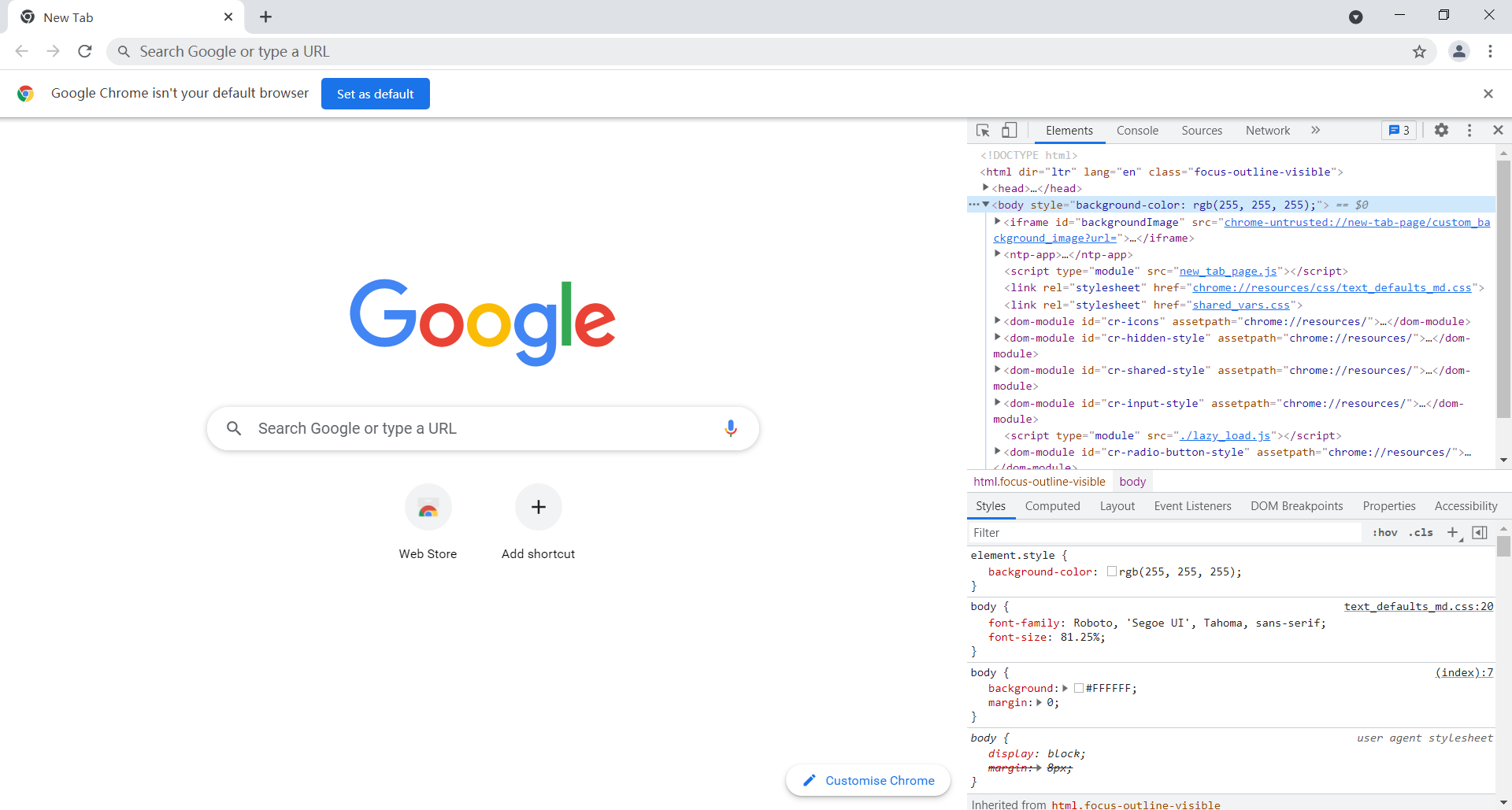This screenshot has width=1512, height=810.
Task: Expand the cr-radio-button-style dom-module node
Action: (x=998, y=451)
